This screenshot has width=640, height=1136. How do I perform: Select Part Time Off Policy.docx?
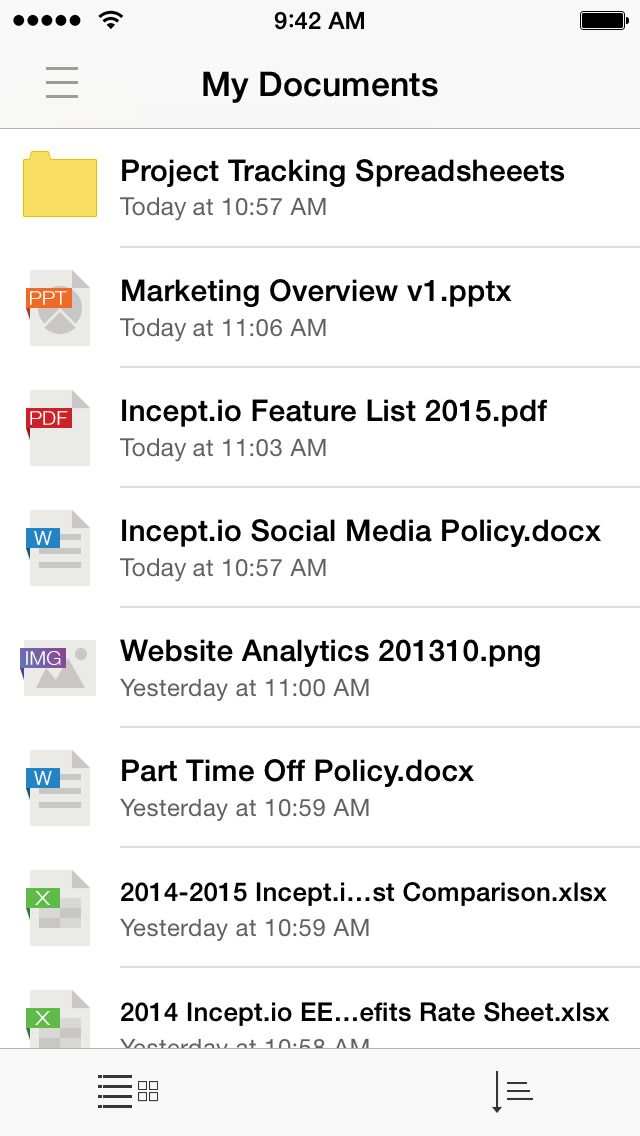coord(296,771)
